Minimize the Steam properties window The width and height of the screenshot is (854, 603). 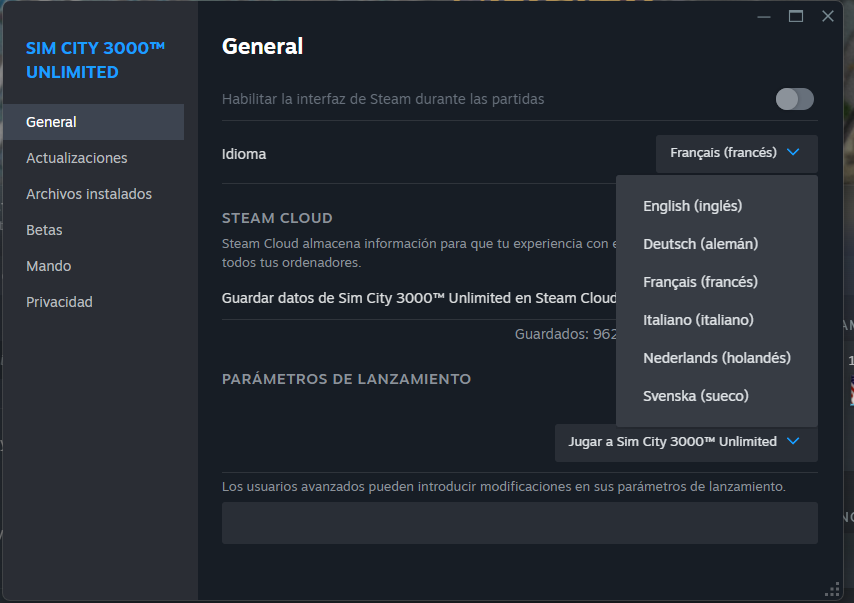pos(764,16)
